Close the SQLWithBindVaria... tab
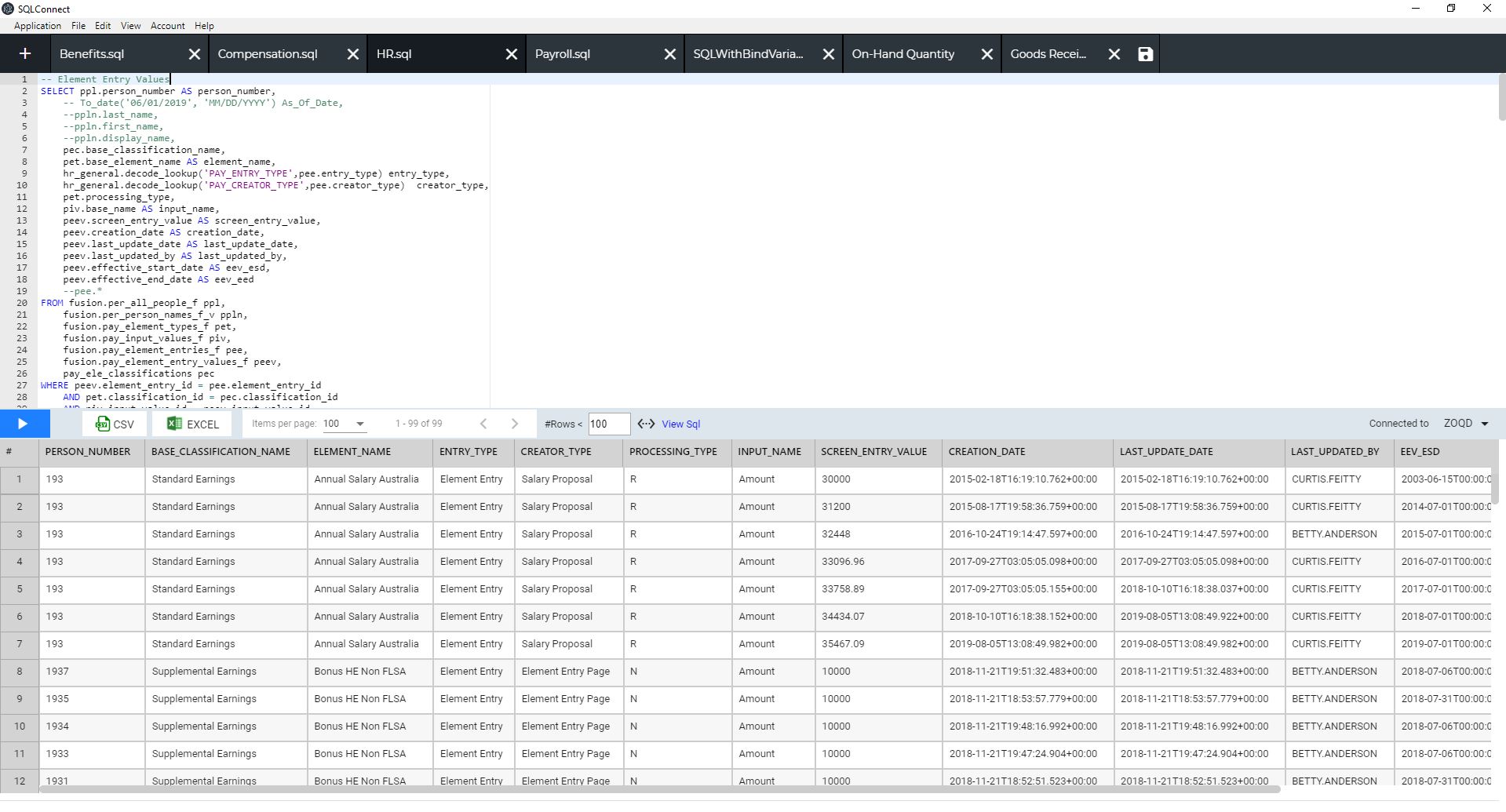This screenshot has height=812, width=1506. point(829,54)
